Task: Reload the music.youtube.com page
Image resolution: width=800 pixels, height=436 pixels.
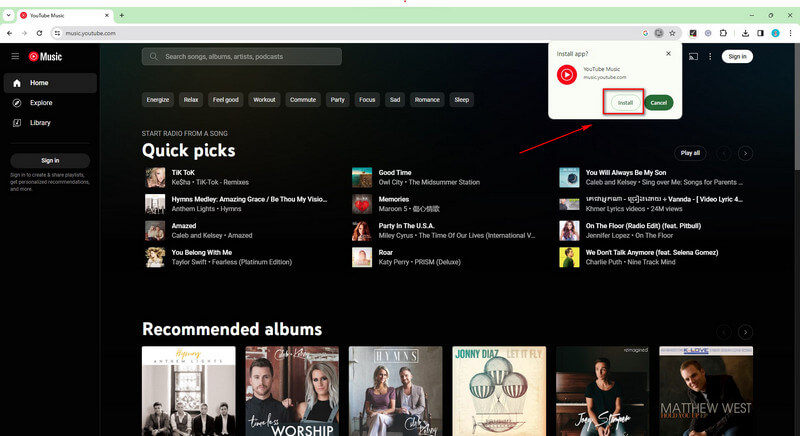Action: pos(39,33)
